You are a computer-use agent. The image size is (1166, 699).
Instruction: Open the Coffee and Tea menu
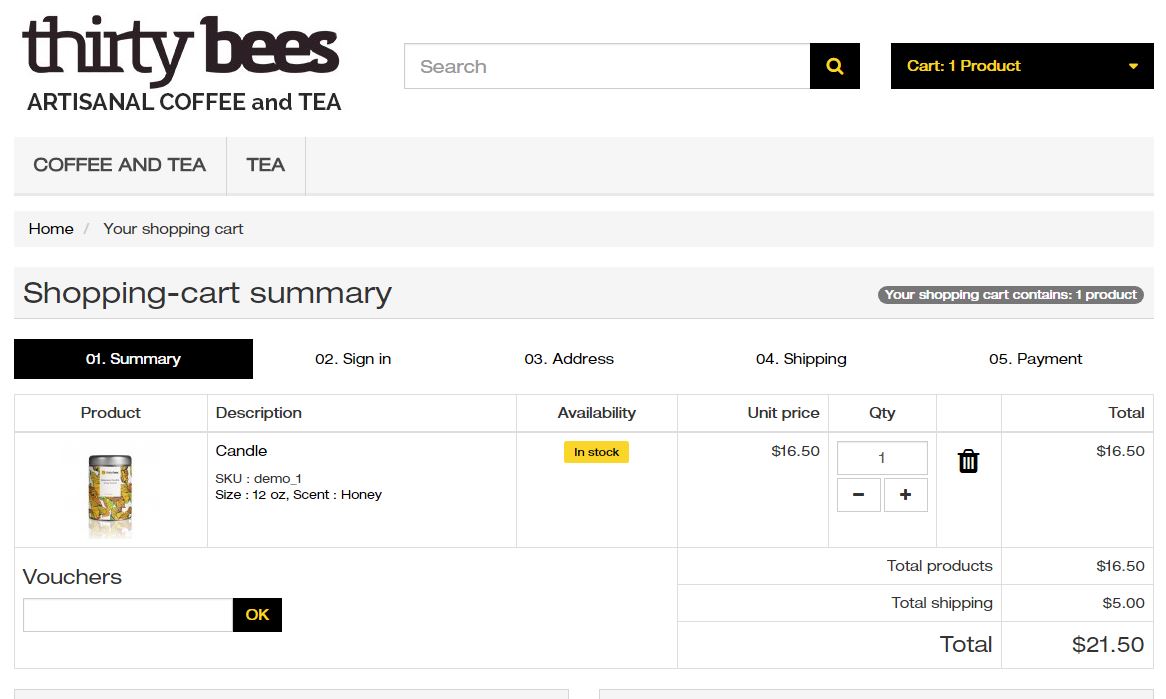pos(120,165)
